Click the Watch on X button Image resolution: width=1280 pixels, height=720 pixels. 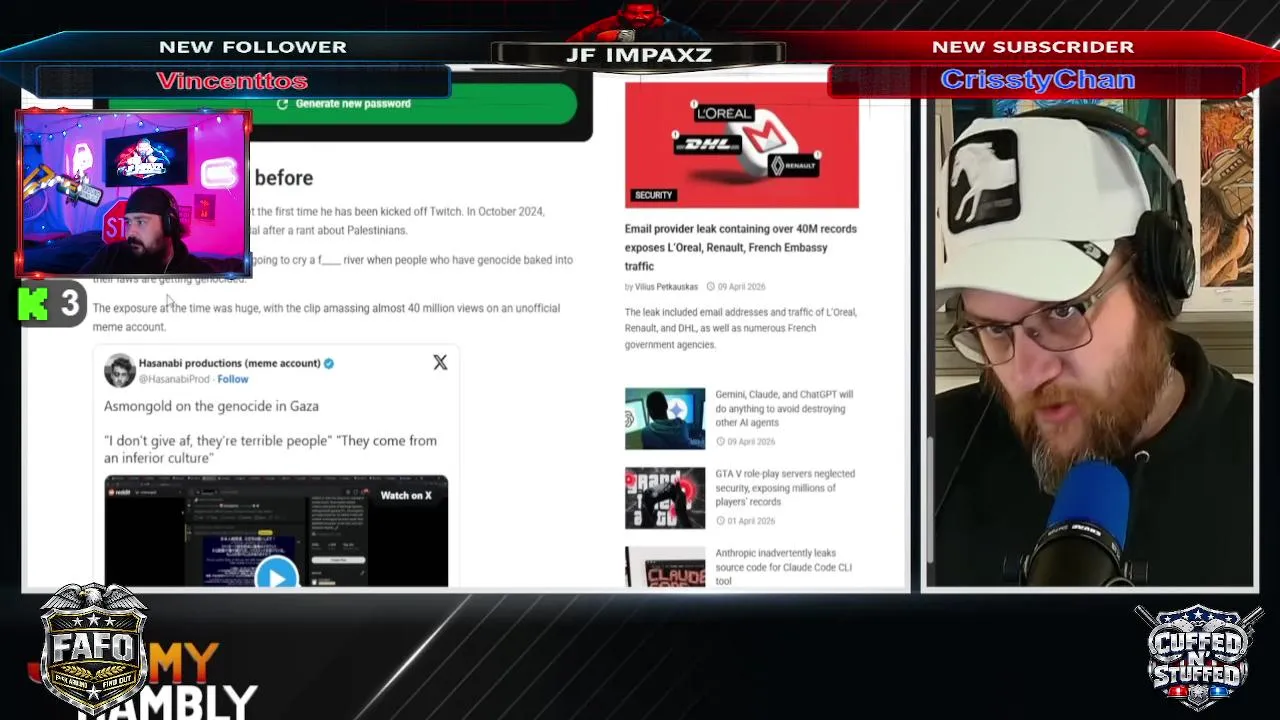point(406,495)
